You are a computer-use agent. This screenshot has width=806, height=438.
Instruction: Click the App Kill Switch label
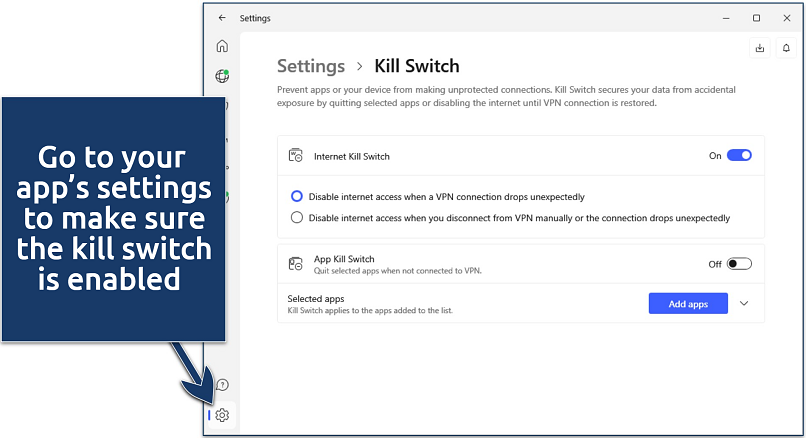(344, 259)
